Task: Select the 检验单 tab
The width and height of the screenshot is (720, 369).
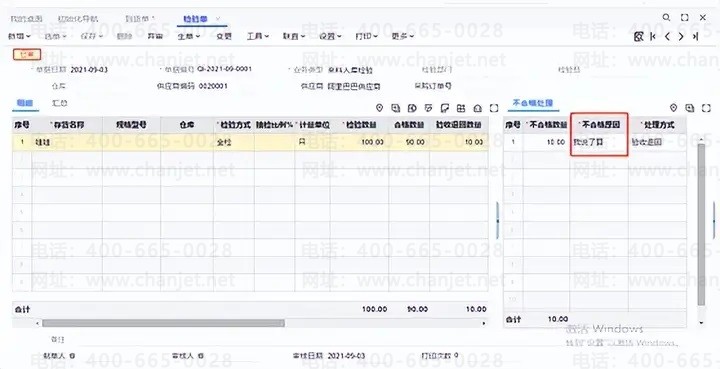Action: point(196,19)
